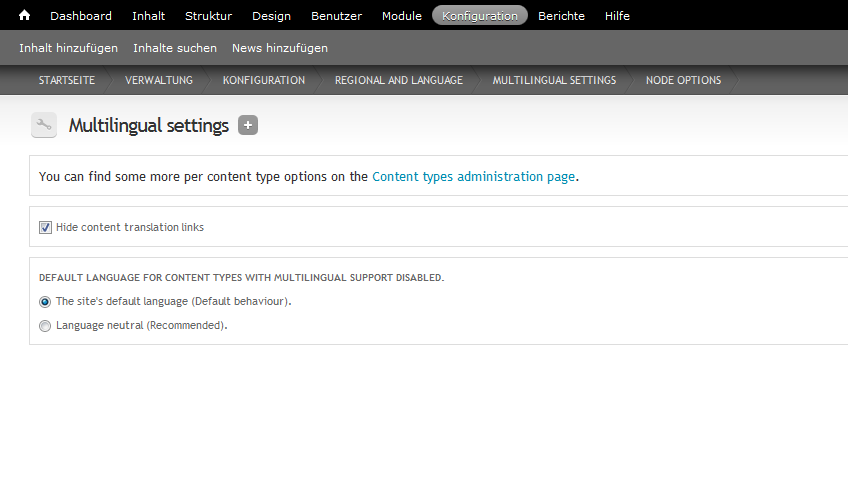848x482 pixels.
Task: Click the Inhalt hinzufügen shortcut
Action: click(x=68, y=48)
